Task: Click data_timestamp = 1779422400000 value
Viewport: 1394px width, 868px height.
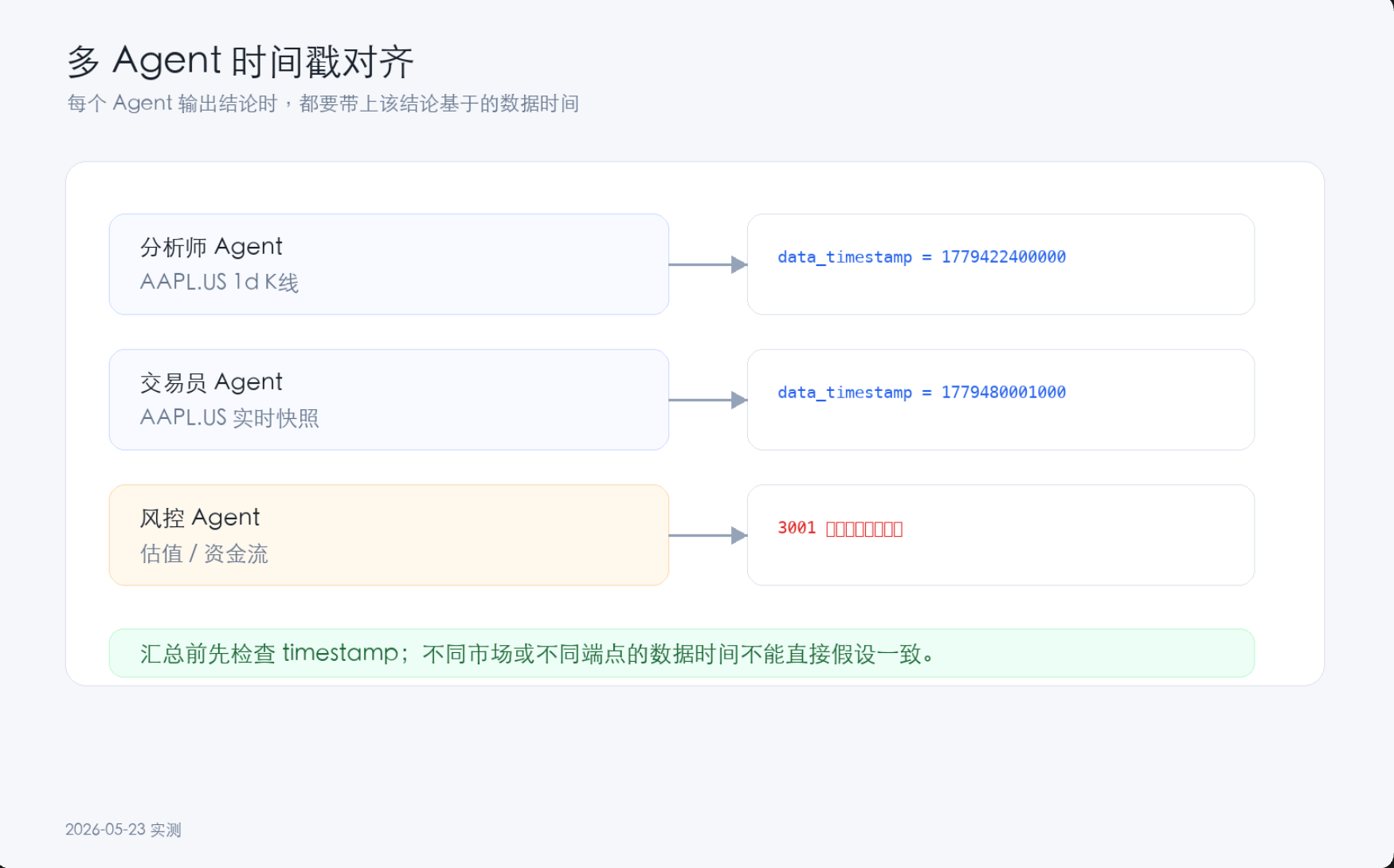Action: [922, 257]
